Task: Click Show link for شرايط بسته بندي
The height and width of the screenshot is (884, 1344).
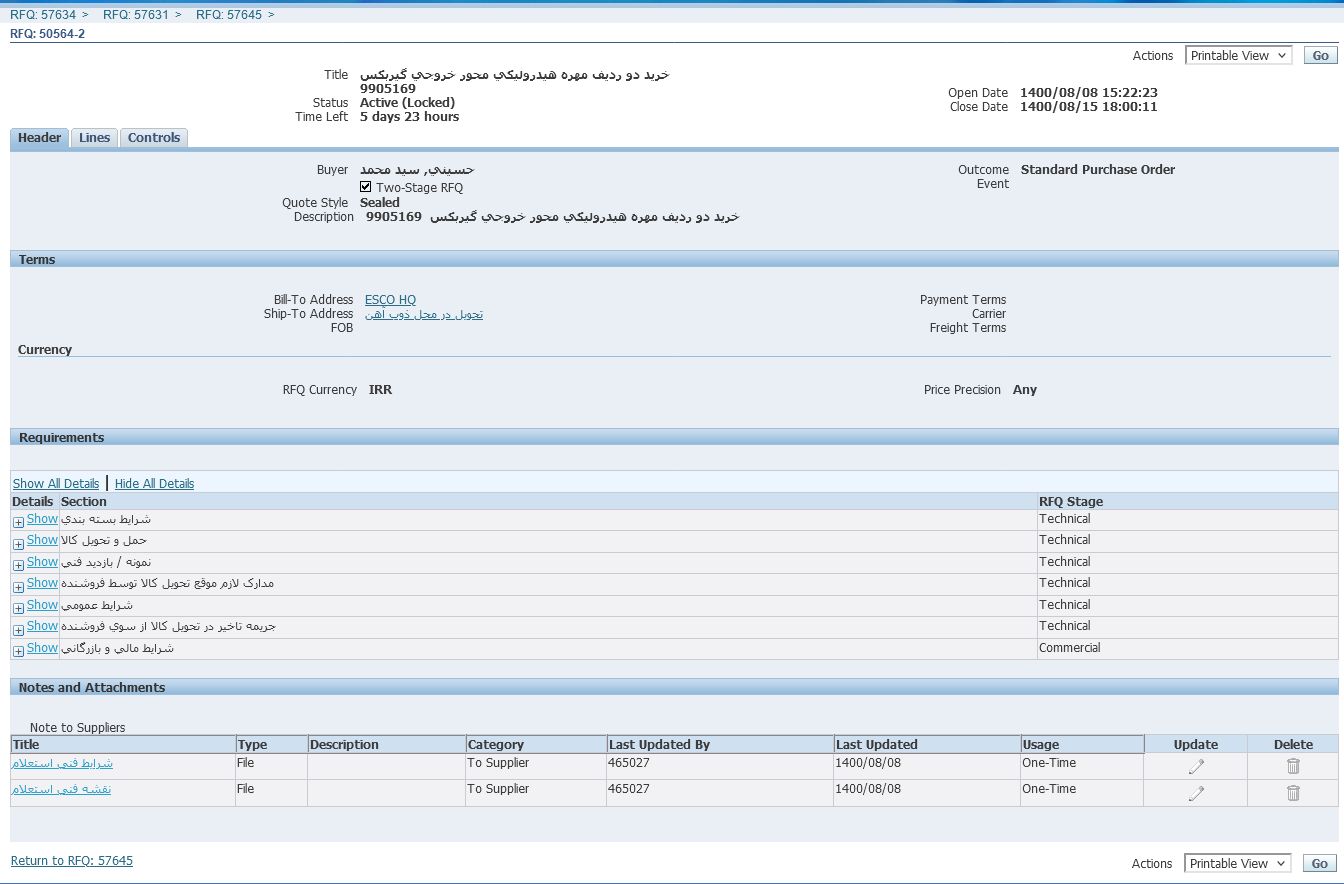Action: point(42,519)
